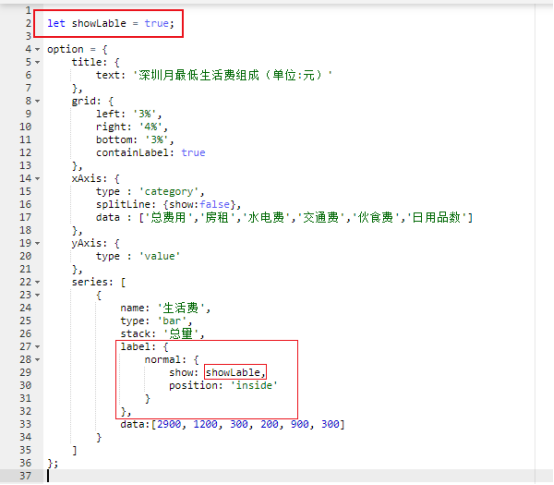The image size is (554, 485).
Task: Click the 'true;' value on line 2
Action: (159, 23)
